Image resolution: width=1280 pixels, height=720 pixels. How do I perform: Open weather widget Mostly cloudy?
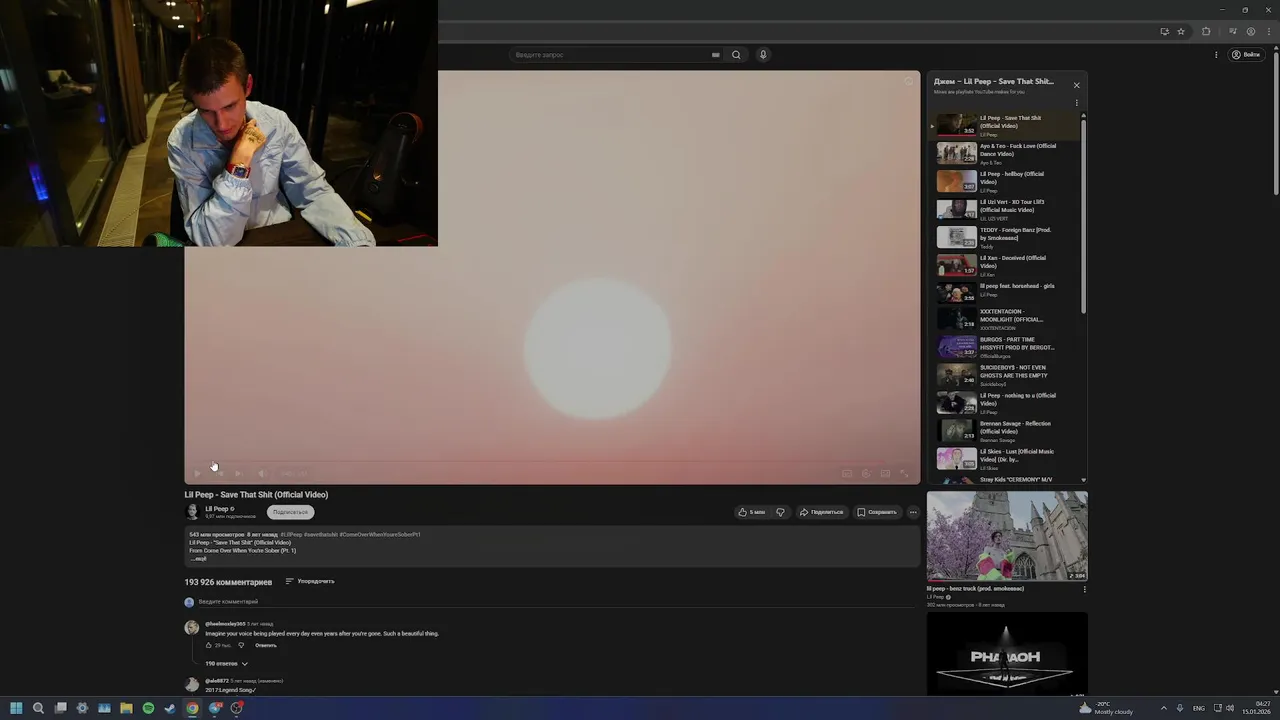tap(1107, 708)
